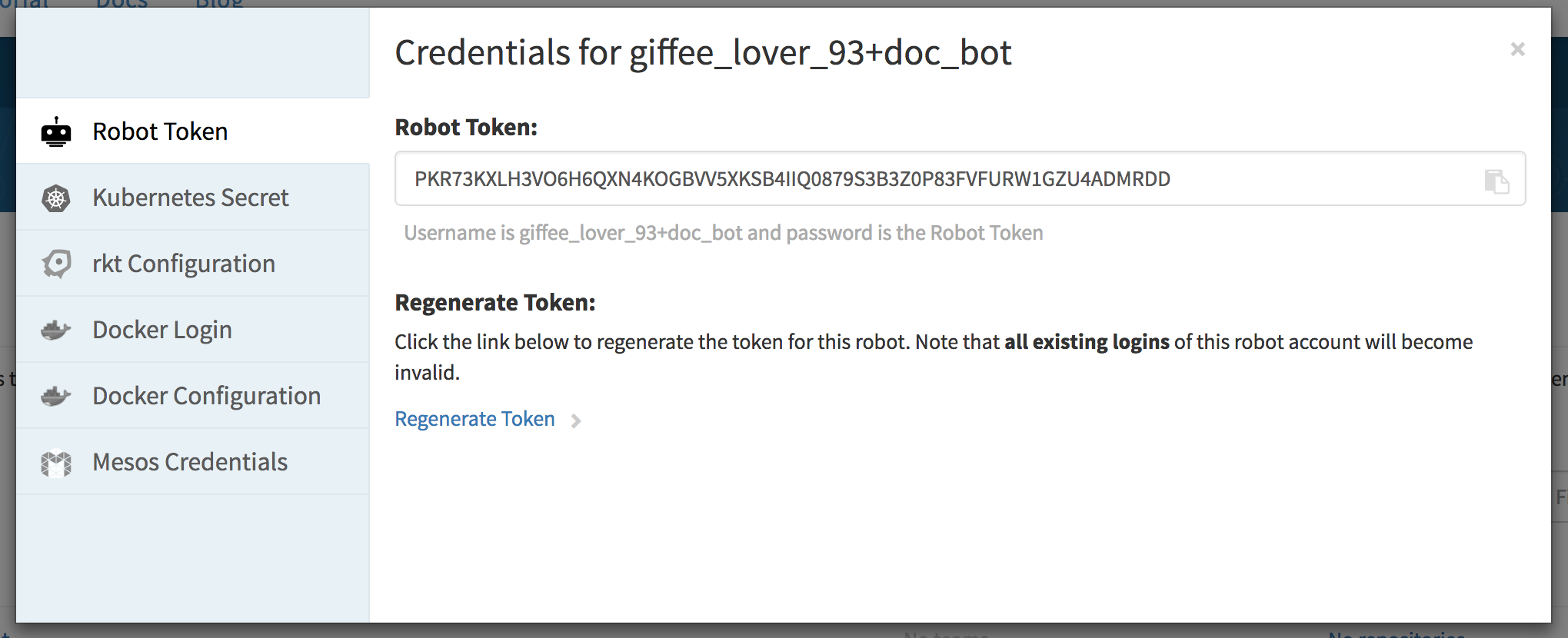1568x638 pixels.
Task: Copy the robot token to clipboard
Action: tap(1496, 181)
